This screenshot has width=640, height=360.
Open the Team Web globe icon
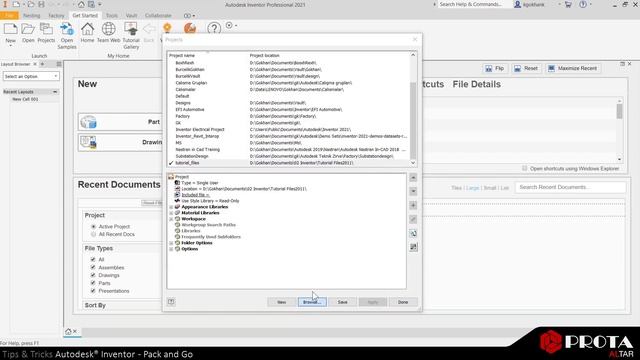point(109,29)
